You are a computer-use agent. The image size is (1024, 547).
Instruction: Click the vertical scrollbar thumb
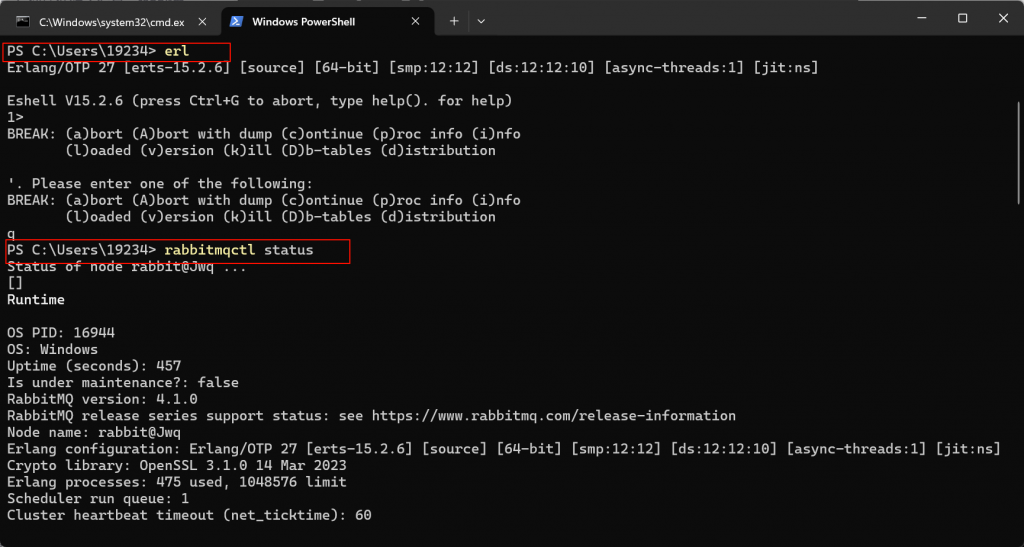click(x=1019, y=153)
